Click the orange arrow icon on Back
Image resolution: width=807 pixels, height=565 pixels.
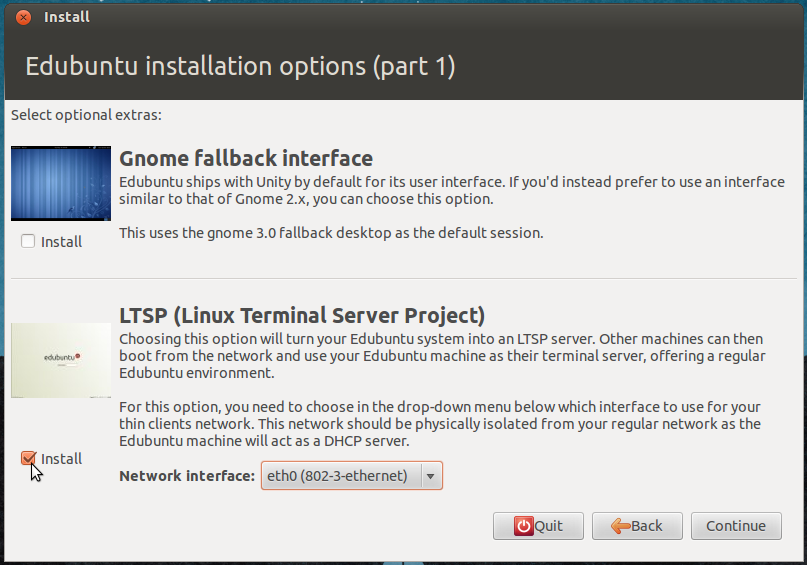pyautogui.click(x=620, y=526)
